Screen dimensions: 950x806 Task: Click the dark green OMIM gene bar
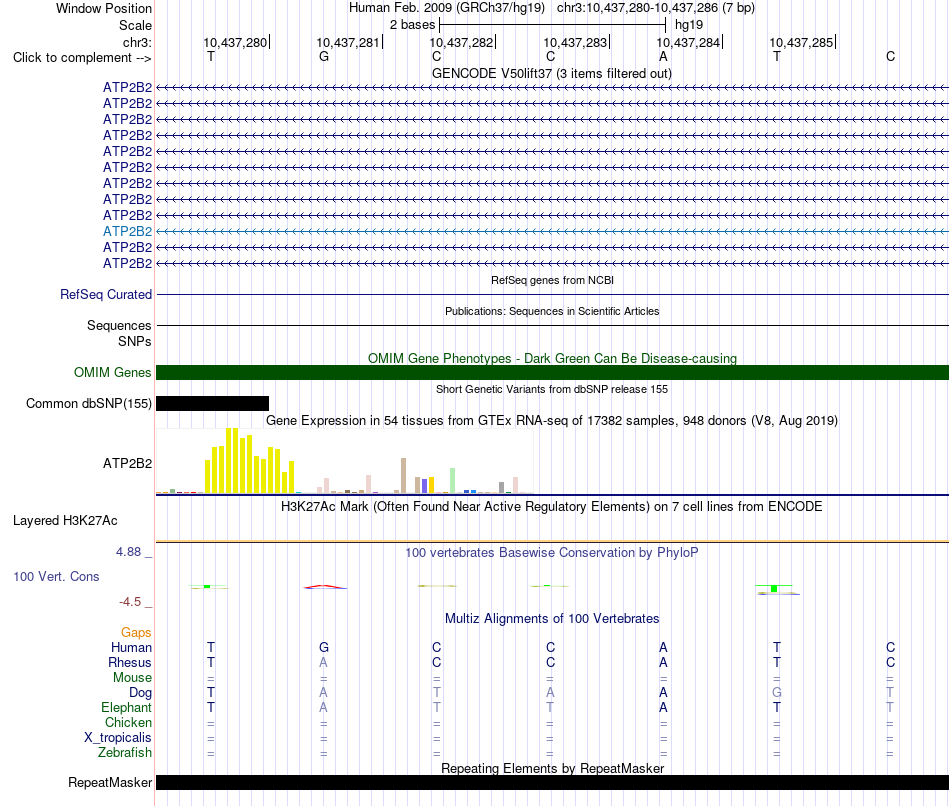552,373
